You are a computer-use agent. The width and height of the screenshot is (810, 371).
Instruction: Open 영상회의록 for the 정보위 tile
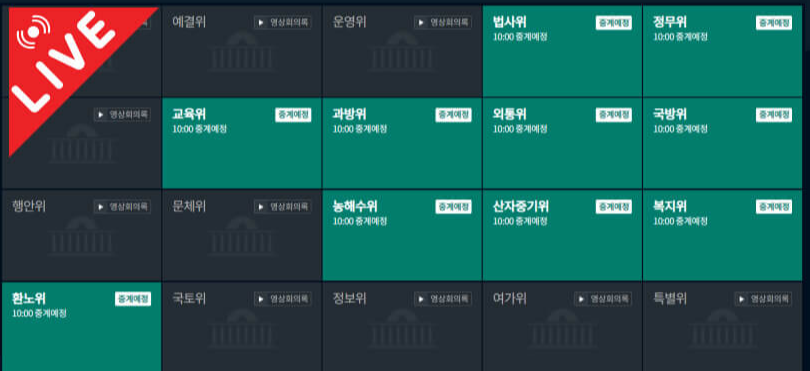tap(443, 299)
